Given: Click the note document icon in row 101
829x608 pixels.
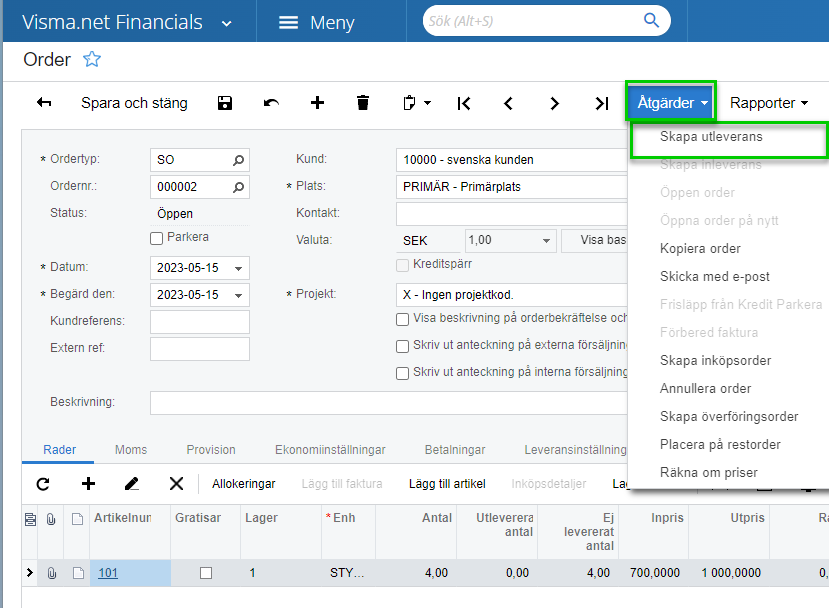Looking at the screenshot, I should pyautogui.click(x=78, y=573).
